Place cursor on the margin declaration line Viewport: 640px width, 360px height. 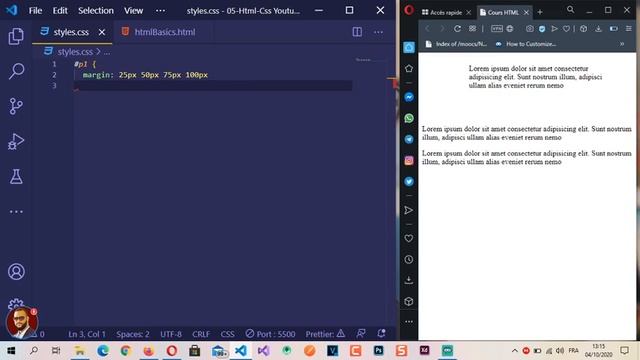pyautogui.click(x=145, y=75)
